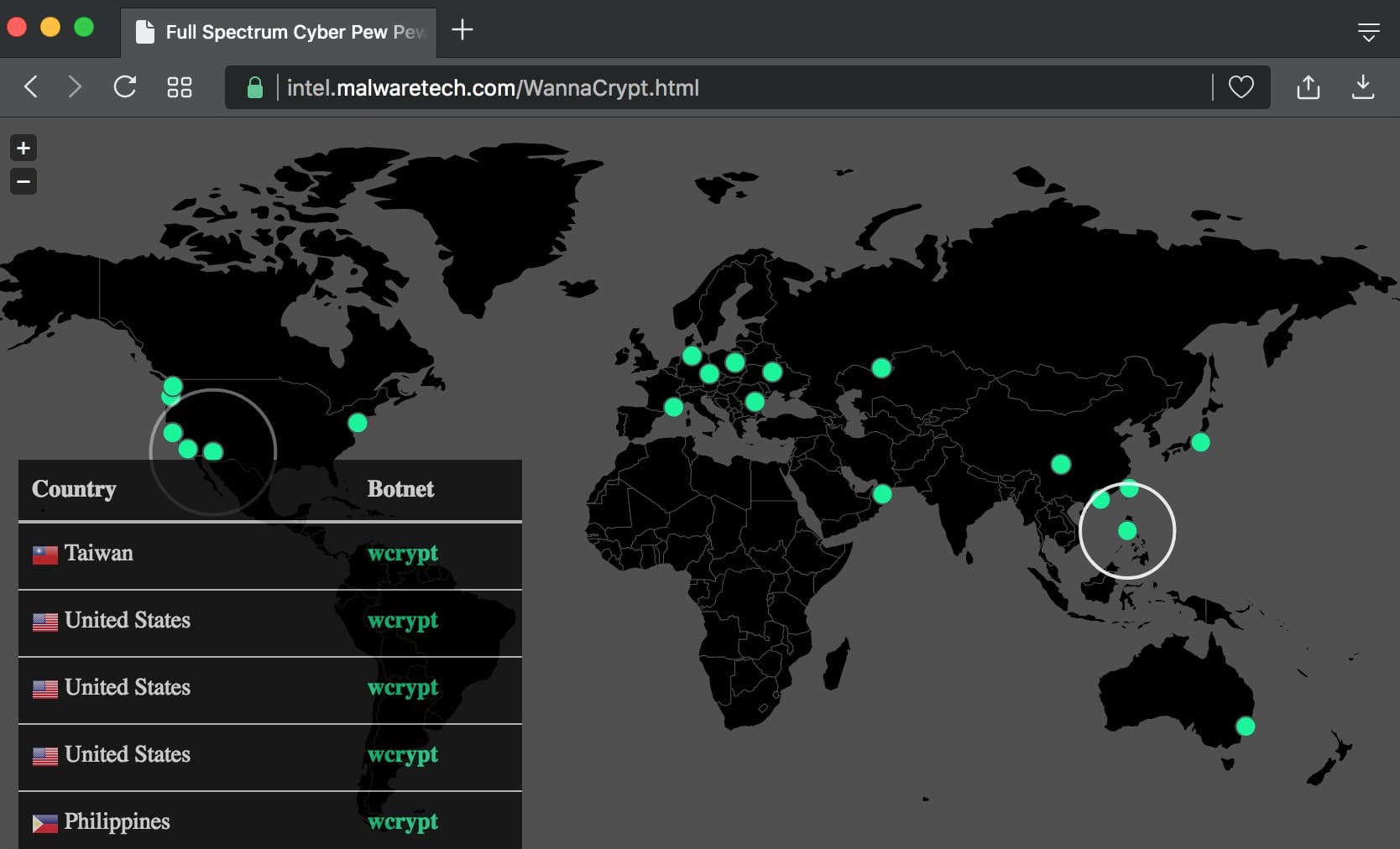Click the green padlock security icon
Viewport: 1400px width, 849px height.
click(255, 87)
